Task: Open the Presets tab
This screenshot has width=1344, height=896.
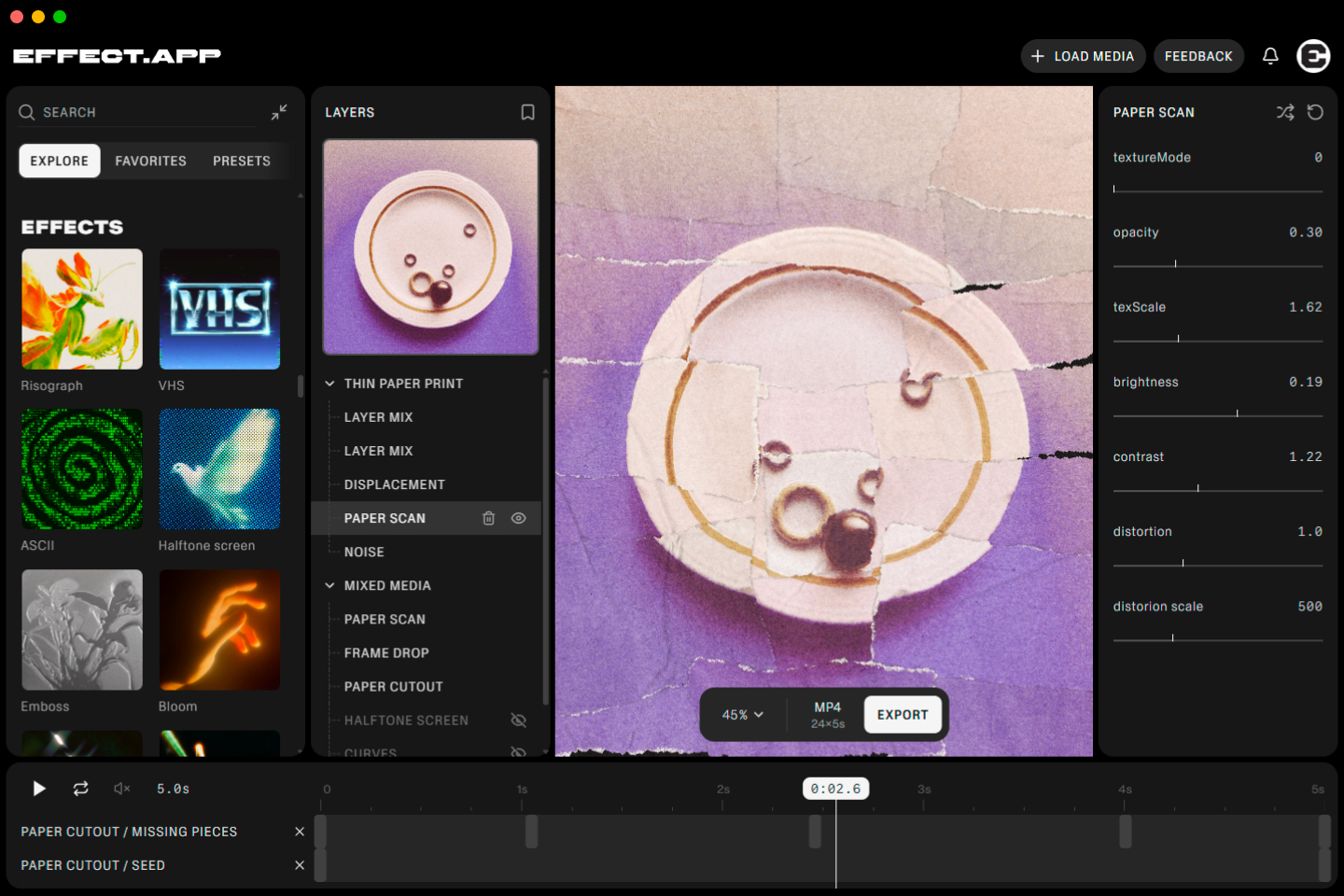Action: 242,161
